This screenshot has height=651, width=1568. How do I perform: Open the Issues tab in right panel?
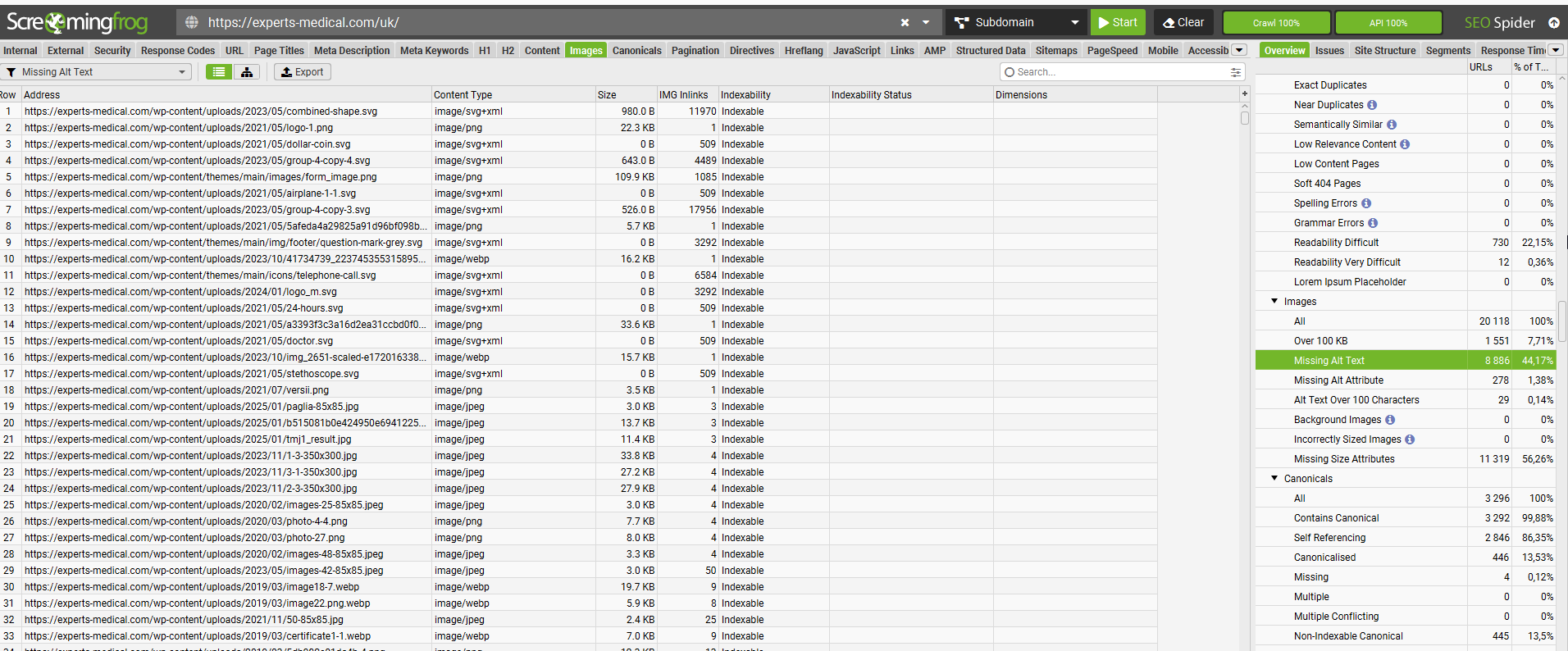point(1329,51)
